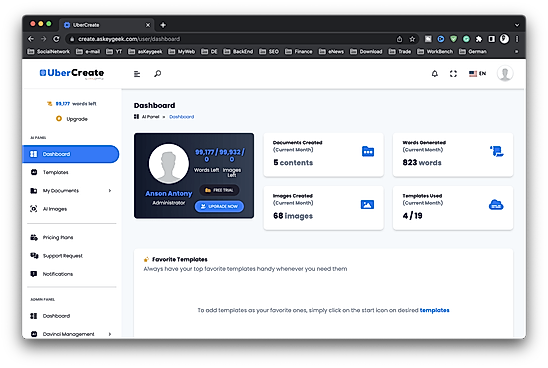Click the Upgrade Now button
548x368 pixels.
pos(219,207)
